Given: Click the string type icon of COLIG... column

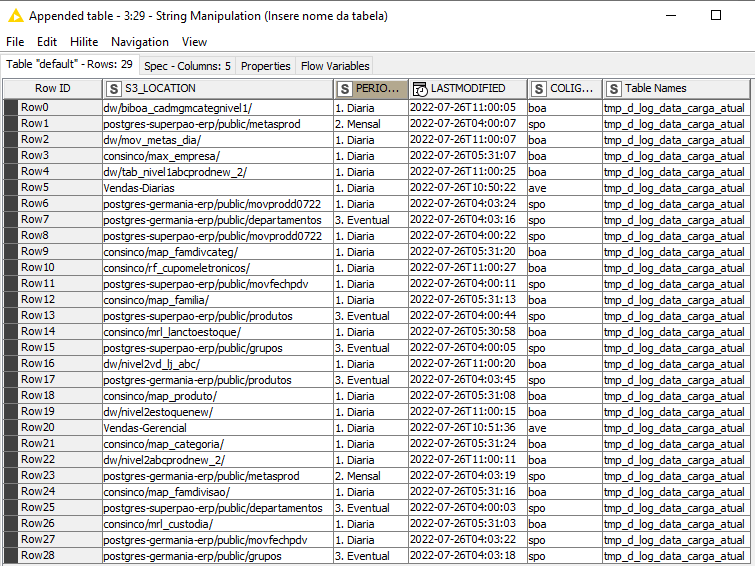Looking at the screenshot, I should pos(538,89).
